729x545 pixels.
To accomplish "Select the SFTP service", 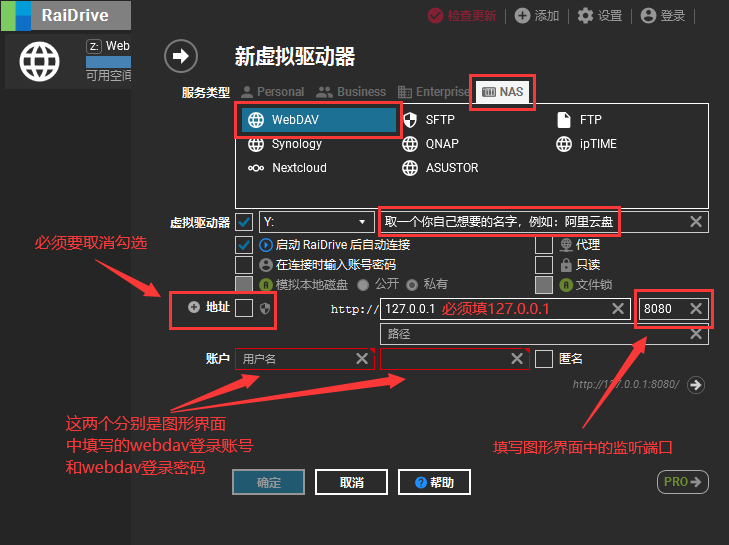I will click(x=429, y=120).
